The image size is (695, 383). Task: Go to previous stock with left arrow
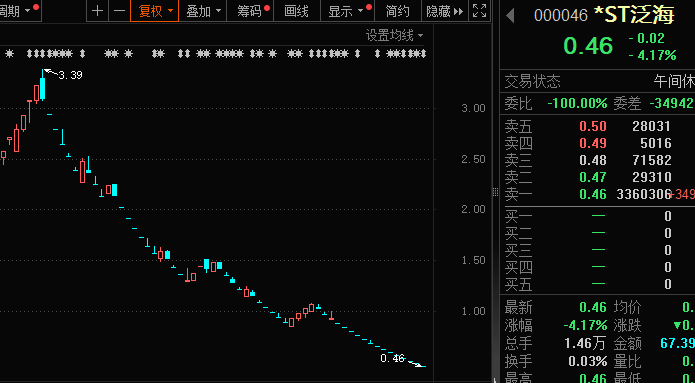[x=510, y=16]
